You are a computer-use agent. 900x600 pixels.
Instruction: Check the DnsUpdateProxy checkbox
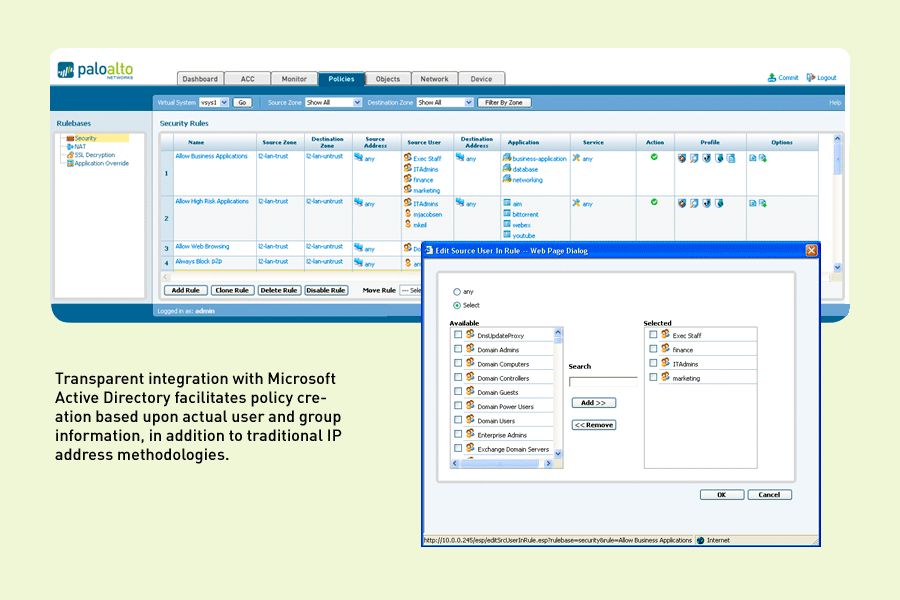pyautogui.click(x=458, y=335)
